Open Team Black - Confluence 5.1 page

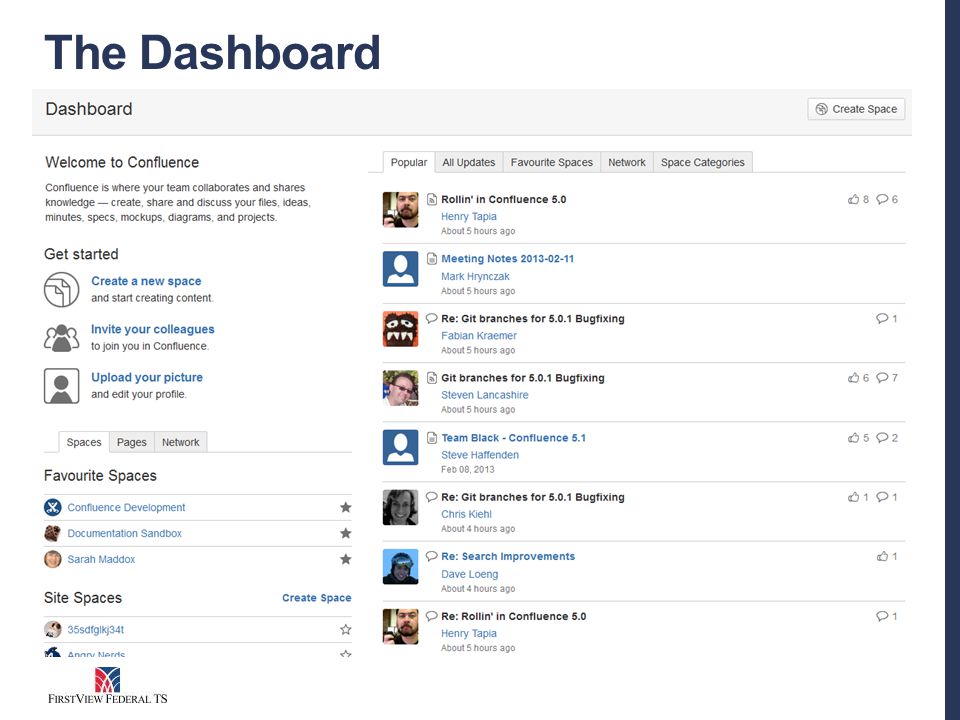[x=514, y=438]
